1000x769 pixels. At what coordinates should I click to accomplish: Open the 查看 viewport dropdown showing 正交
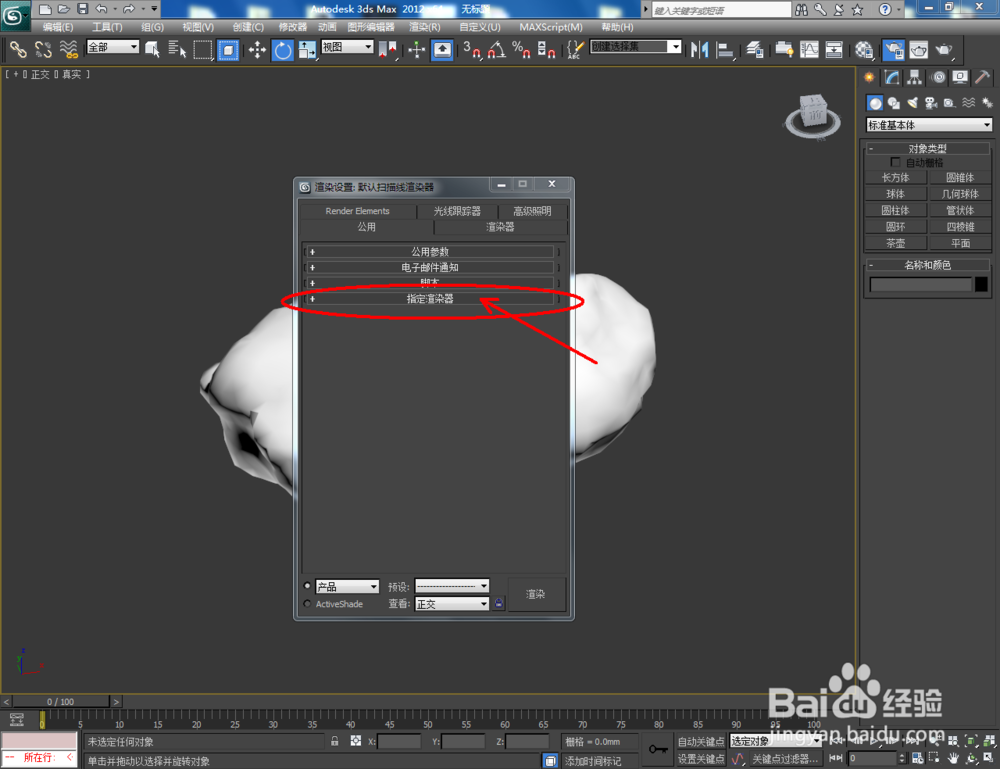coord(451,604)
